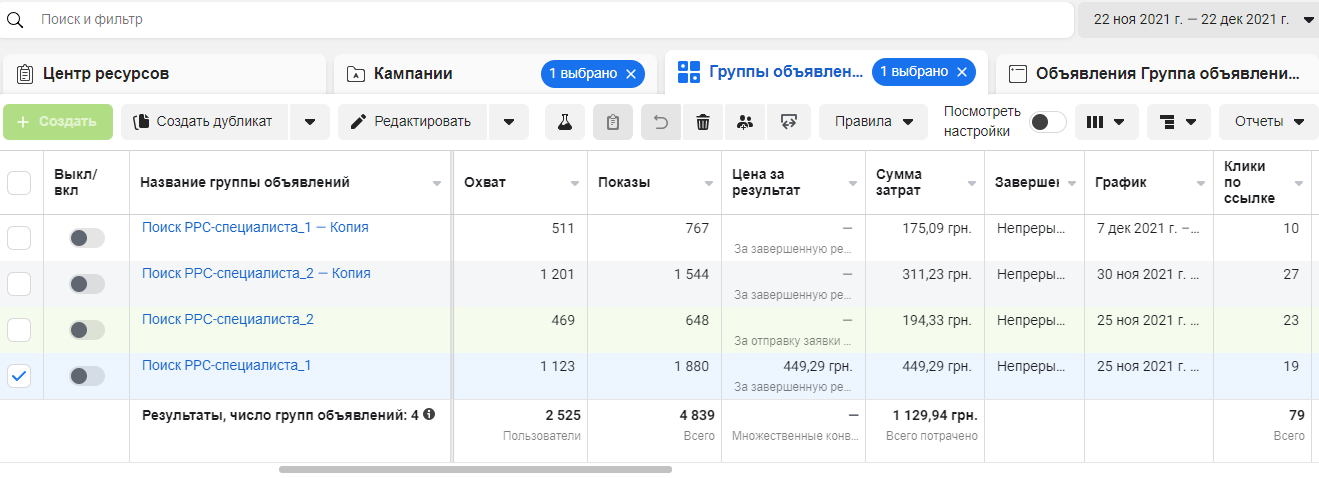Image resolution: width=1319 pixels, height=478 pixels.
Task: Click the search magnifier icon
Action: coord(15,19)
